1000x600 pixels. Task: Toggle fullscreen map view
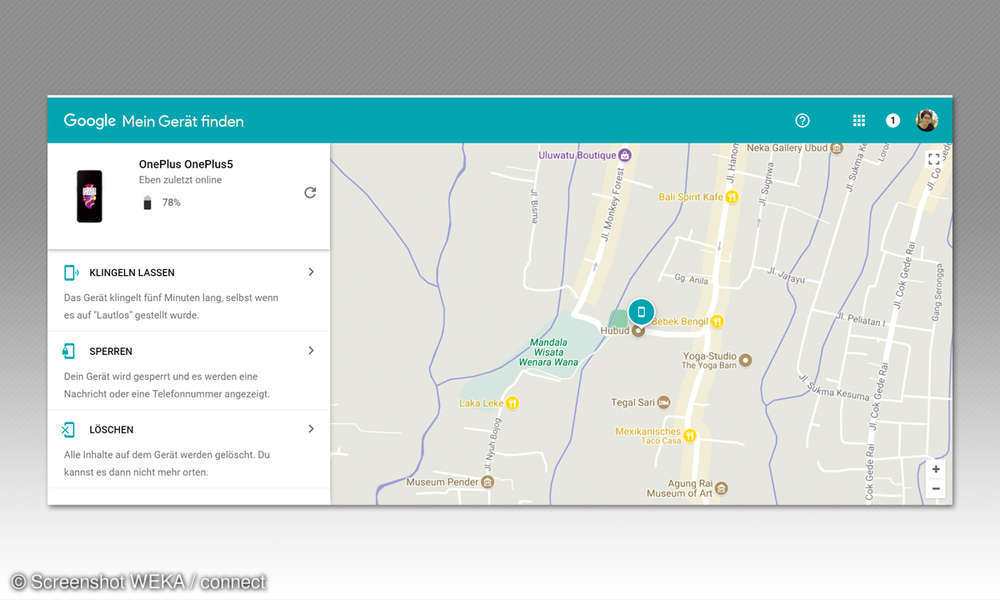point(934,159)
